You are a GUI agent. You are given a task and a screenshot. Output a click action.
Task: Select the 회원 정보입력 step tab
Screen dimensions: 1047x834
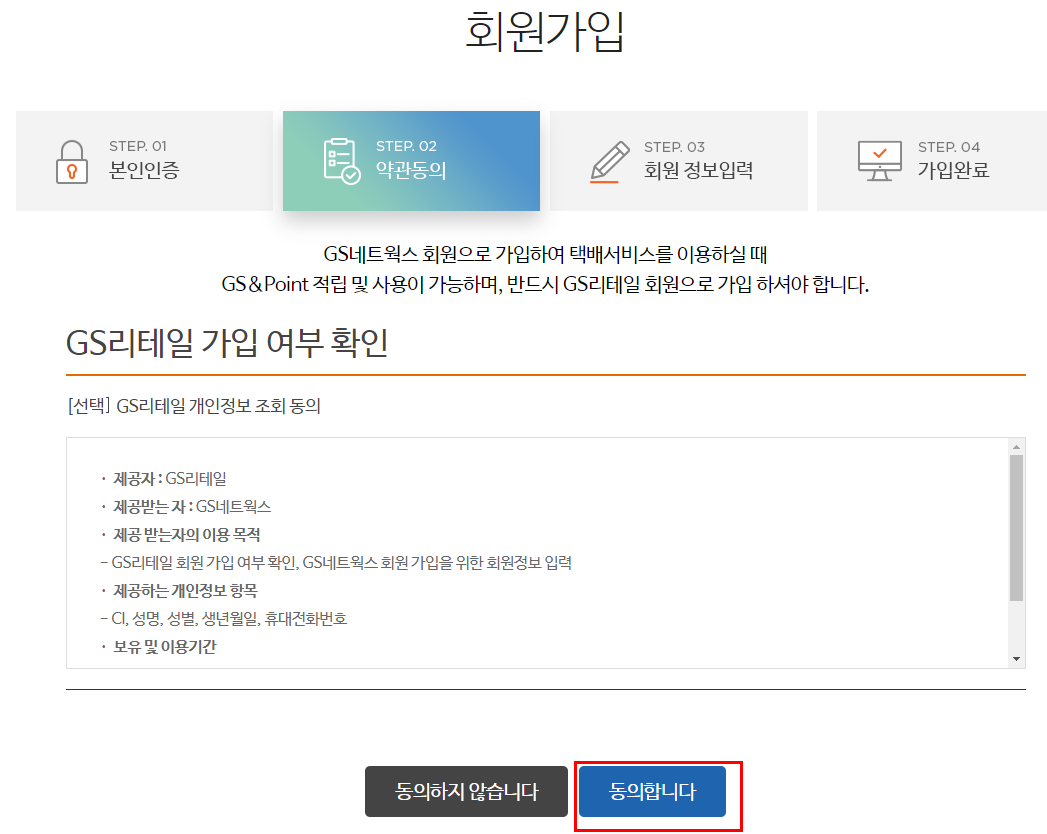coord(678,161)
